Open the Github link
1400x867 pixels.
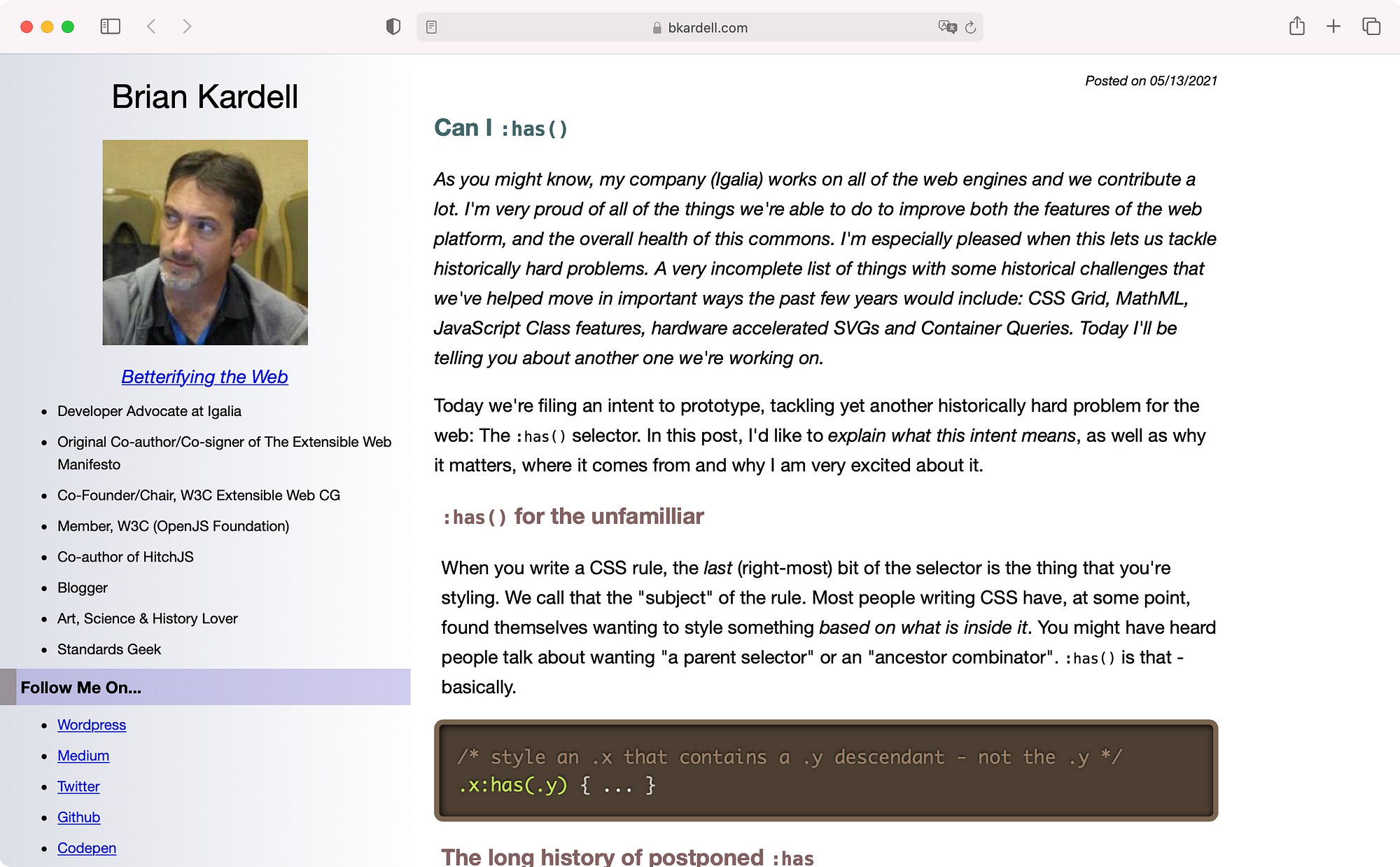78,817
